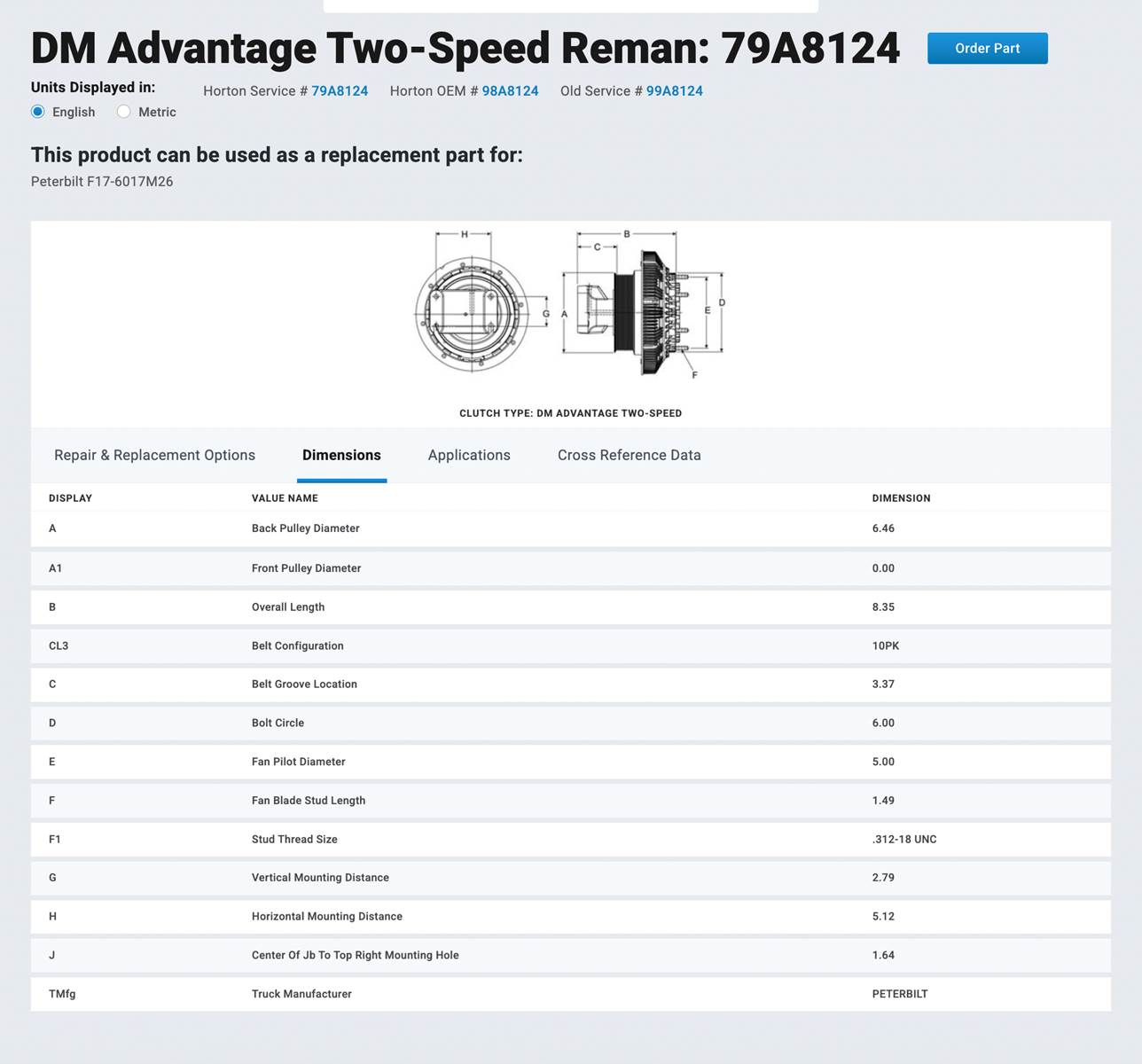Open Horton OEM number 98A8124 link
This screenshot has height=1064, width=1142.
510,90
